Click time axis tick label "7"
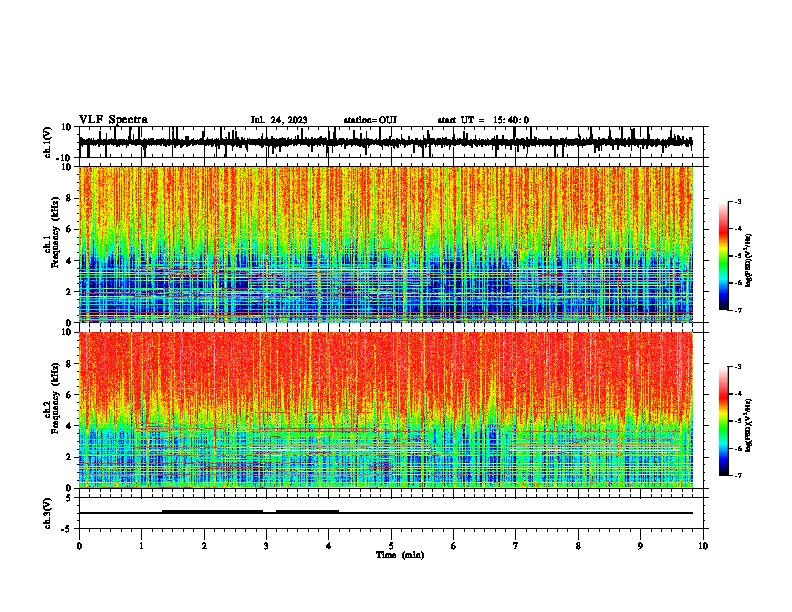The width and height of the screenshot is (792, 612). 516,546
